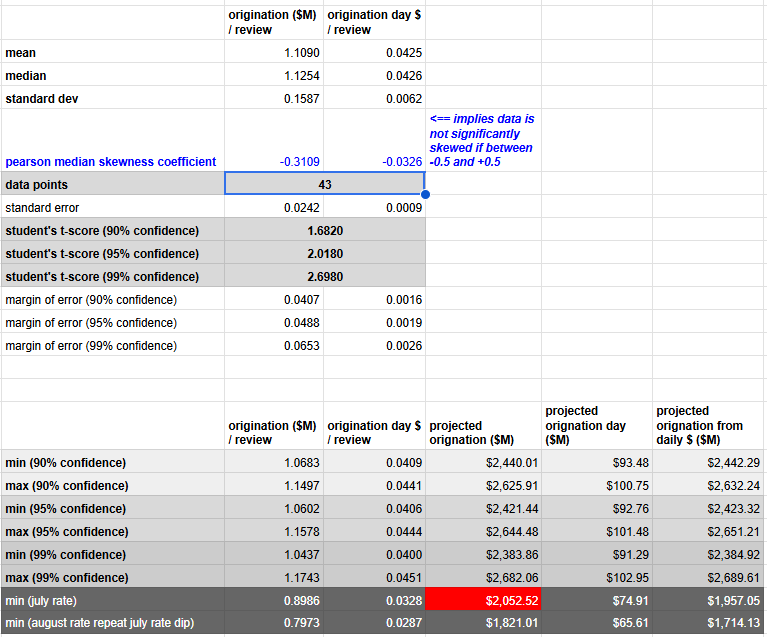Select the data points label cell
The height and width of the screenshot is (637, 767).
113,184
